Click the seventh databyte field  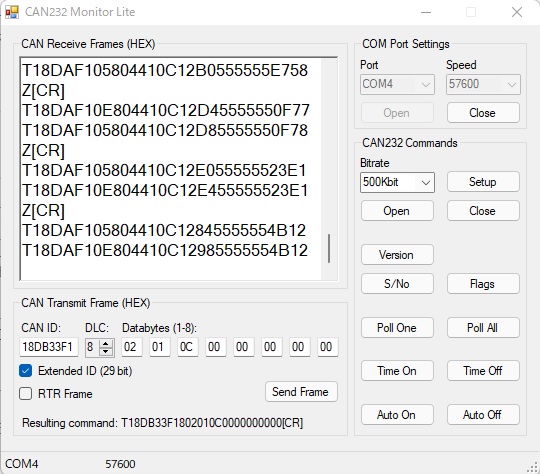click(300, 347)
